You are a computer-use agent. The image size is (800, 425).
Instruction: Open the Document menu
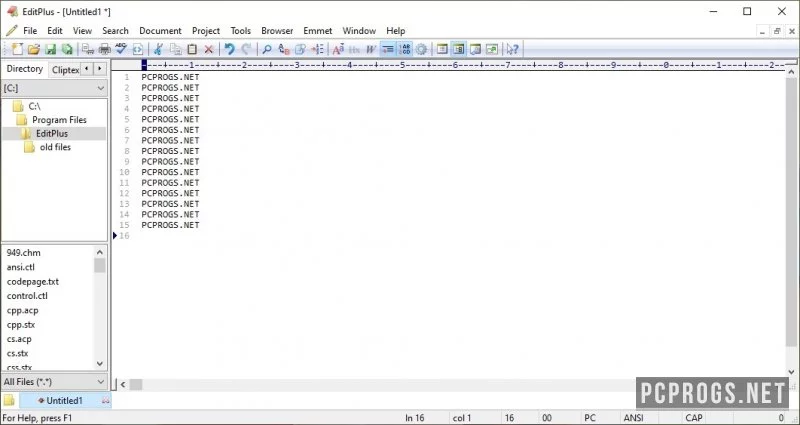[x=160, y=31]
